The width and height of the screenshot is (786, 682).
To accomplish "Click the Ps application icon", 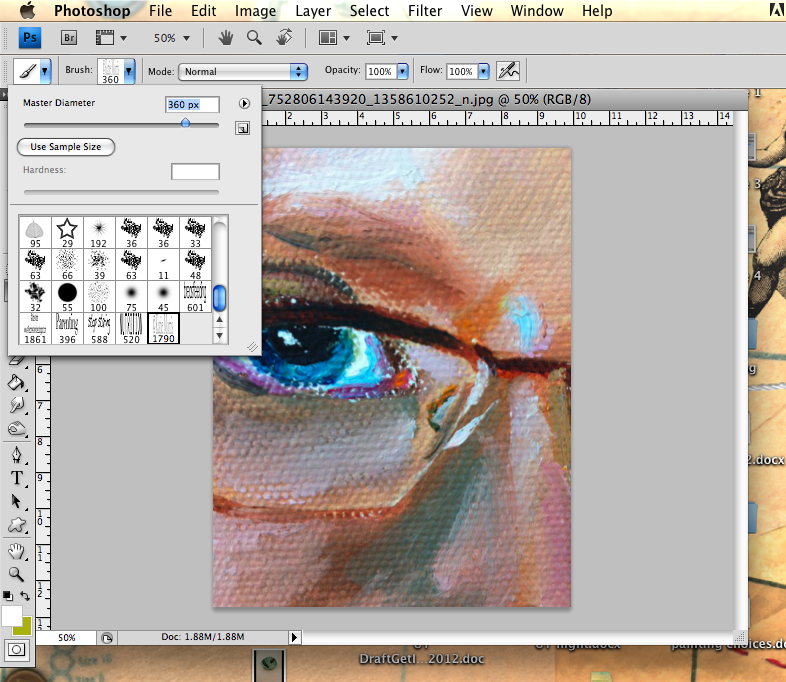I will (30, 38).
